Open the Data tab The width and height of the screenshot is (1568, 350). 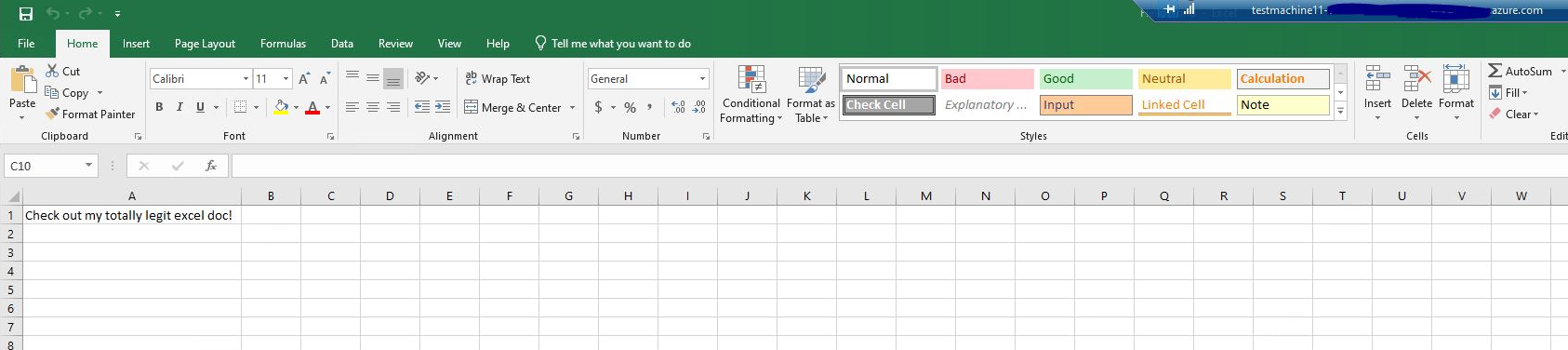pos(342,44)
